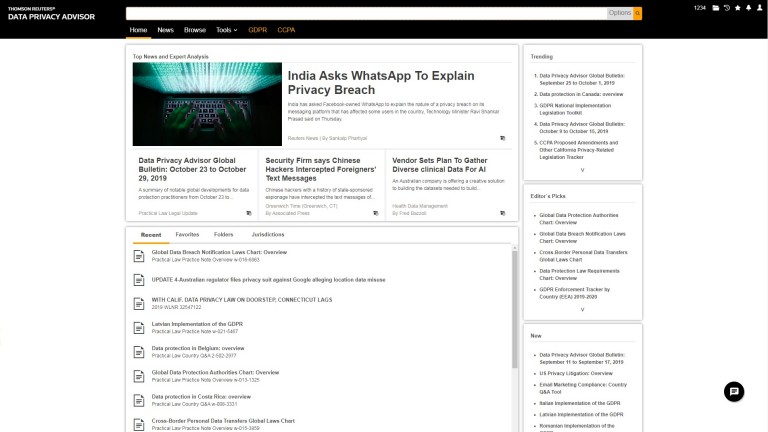Open Data protection in Belgium: overview
768x432 pixels.
pyautogui.click(x=198, y=348)
